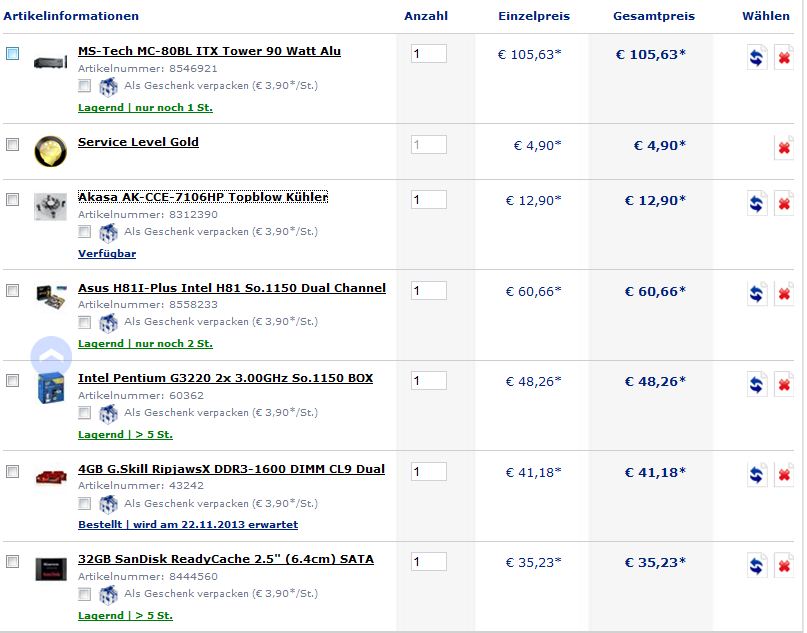Click the SanDisk SSD product thumbnail

(51, 569)
